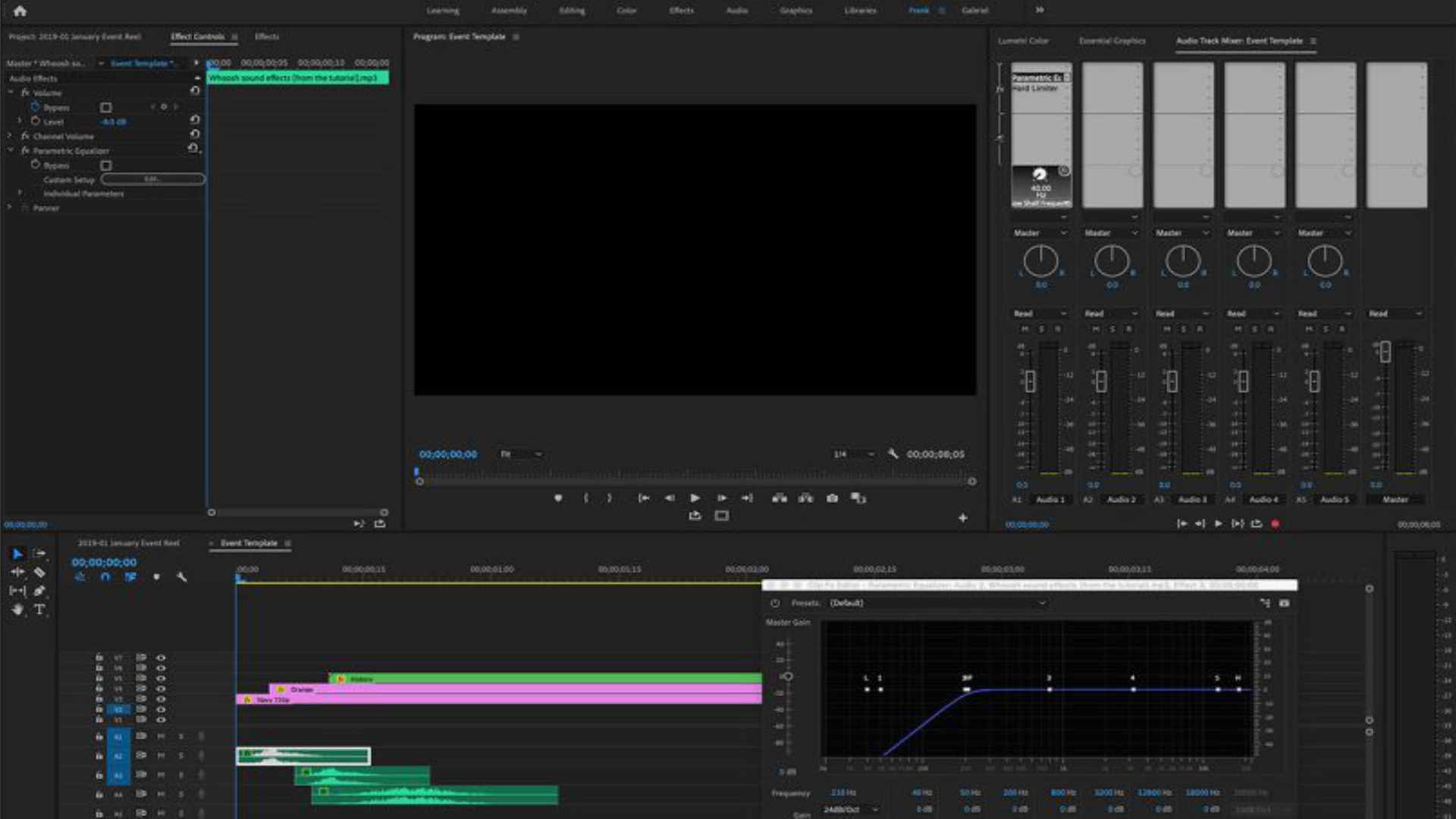Toggle Volume Bypass checkbox
Screen dimensions: 1456x819
click(106, 108)
